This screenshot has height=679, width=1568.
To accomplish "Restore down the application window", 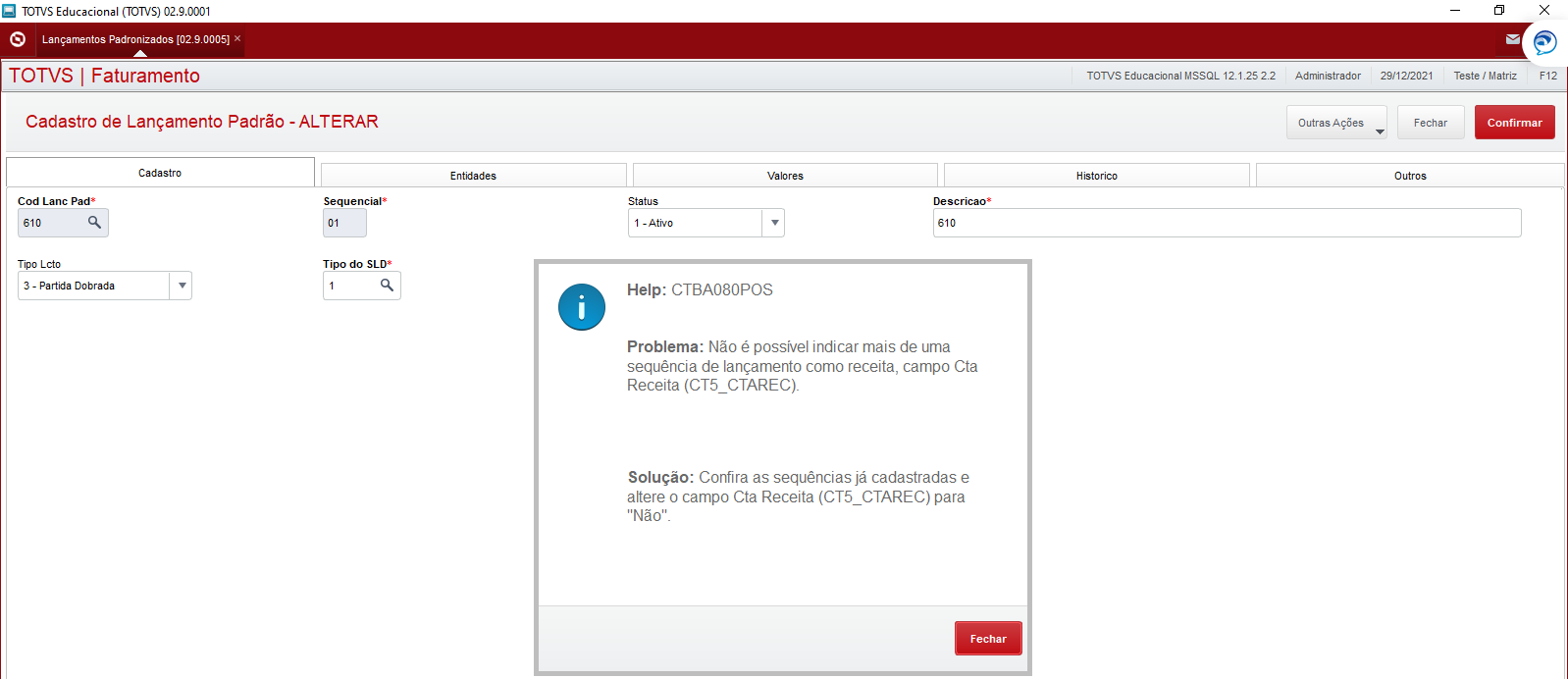I will pos(1499,10).
